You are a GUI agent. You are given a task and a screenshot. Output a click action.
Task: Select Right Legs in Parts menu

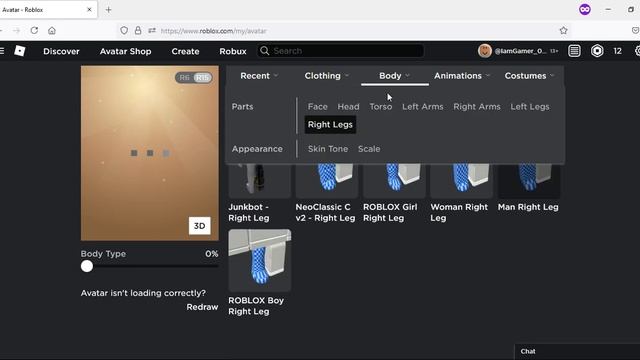330,124
